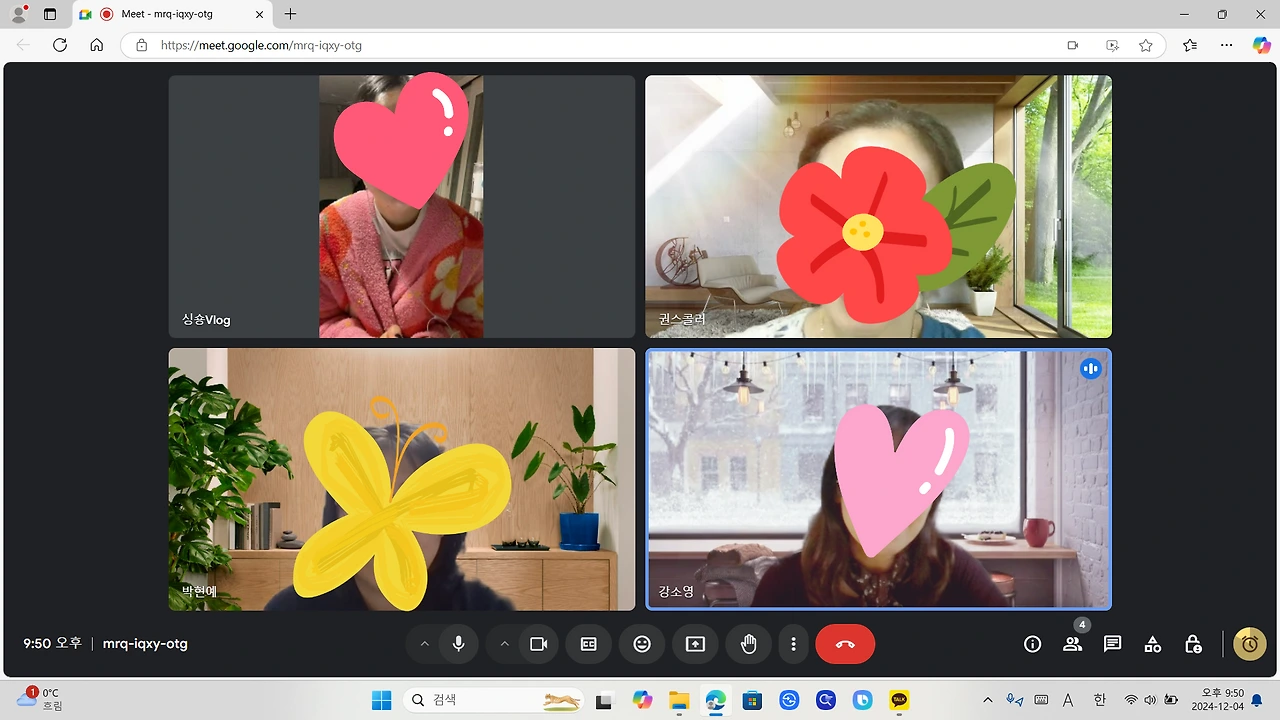Open camera permission icon in address bar

pos(1073,45)
